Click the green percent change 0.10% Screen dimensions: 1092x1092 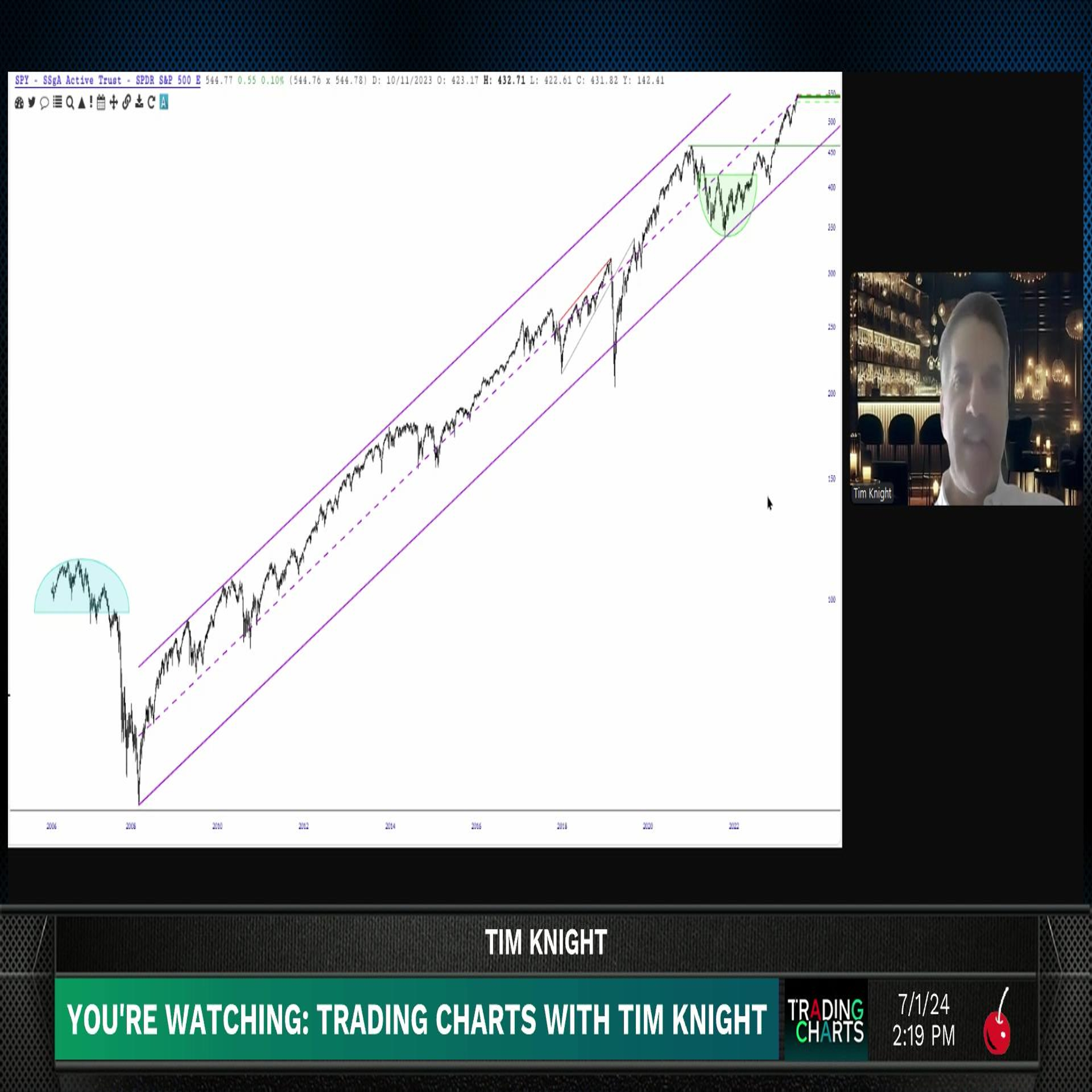(272, 80)
